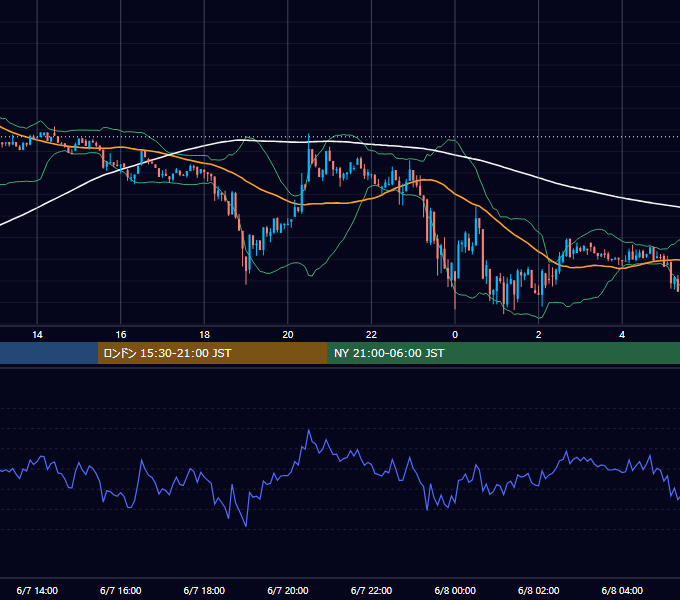Click the 14 hour axis label
This screenshot has height=600, width=680.
[x=37, y=335]
